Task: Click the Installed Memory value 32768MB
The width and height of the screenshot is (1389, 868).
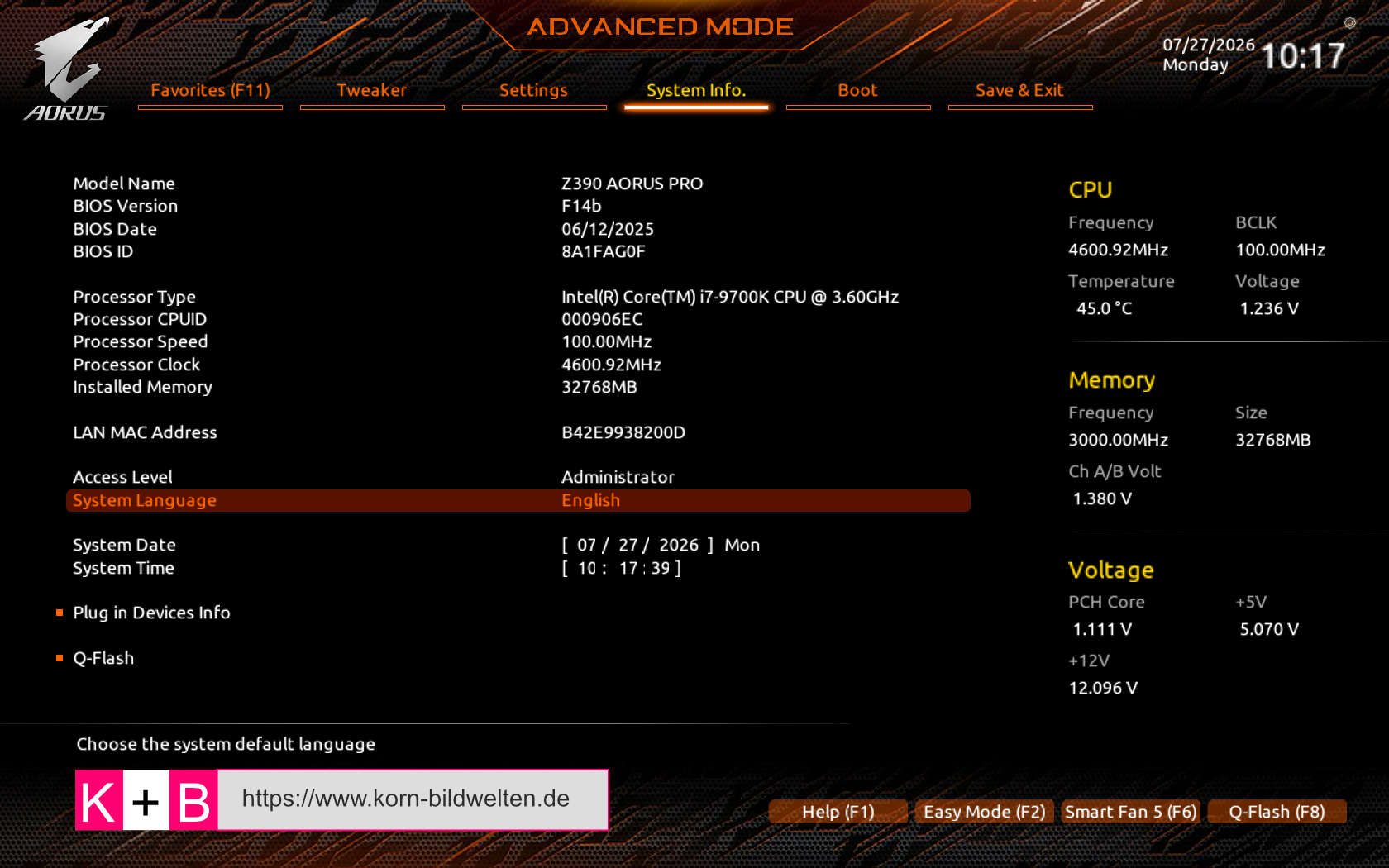Action: [599, 387]
